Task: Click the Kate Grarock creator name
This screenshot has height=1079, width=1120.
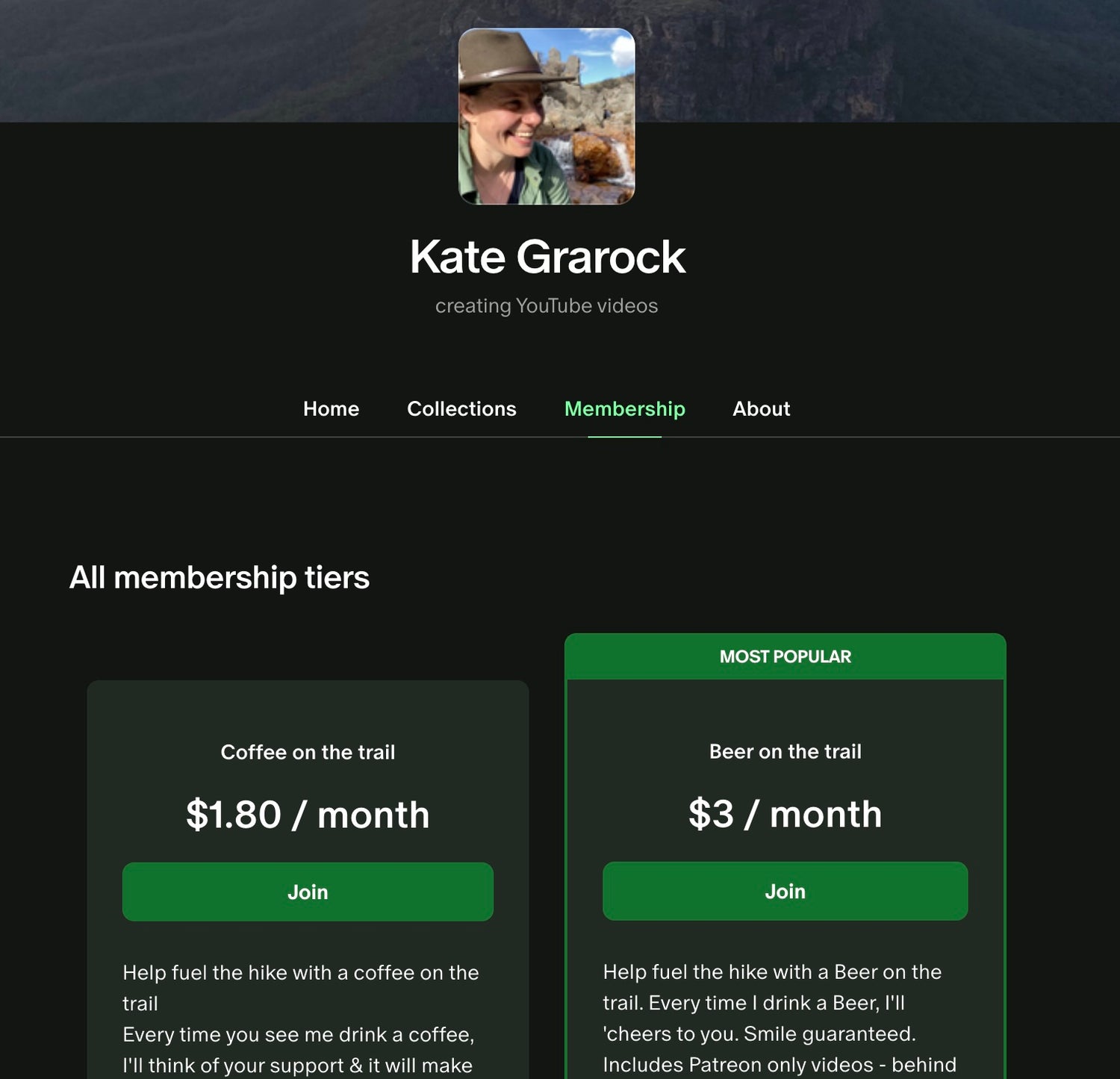Action: pos(547,257)
